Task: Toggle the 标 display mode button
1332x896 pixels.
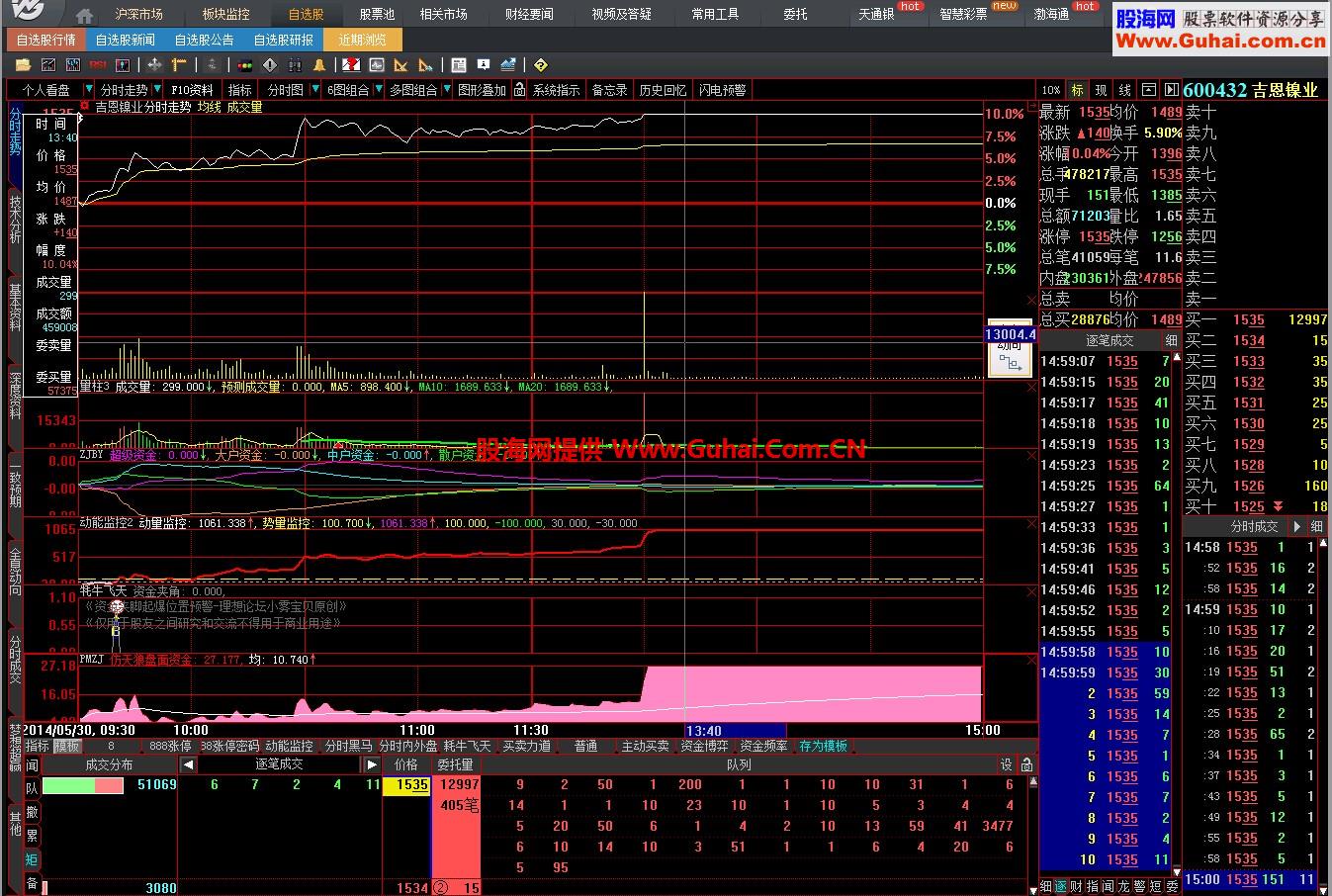Action: tap(1077, 90)
